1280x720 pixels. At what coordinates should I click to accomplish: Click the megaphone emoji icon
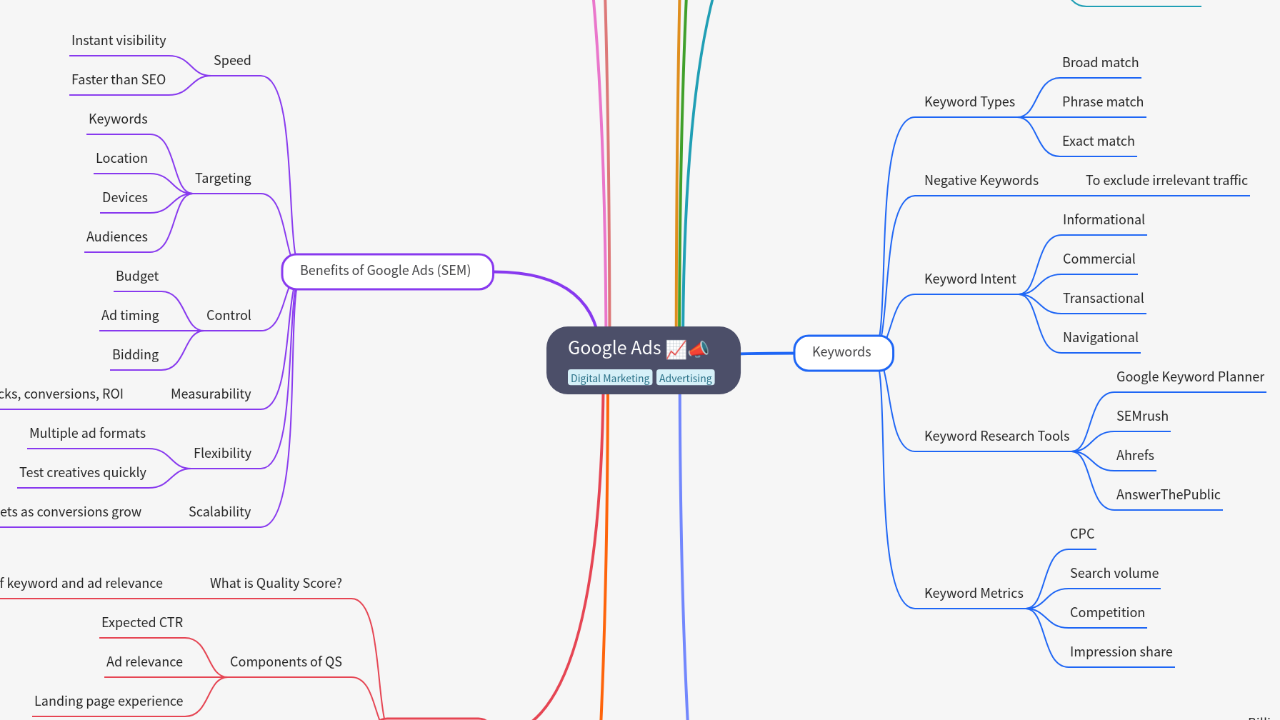(699, 348)
